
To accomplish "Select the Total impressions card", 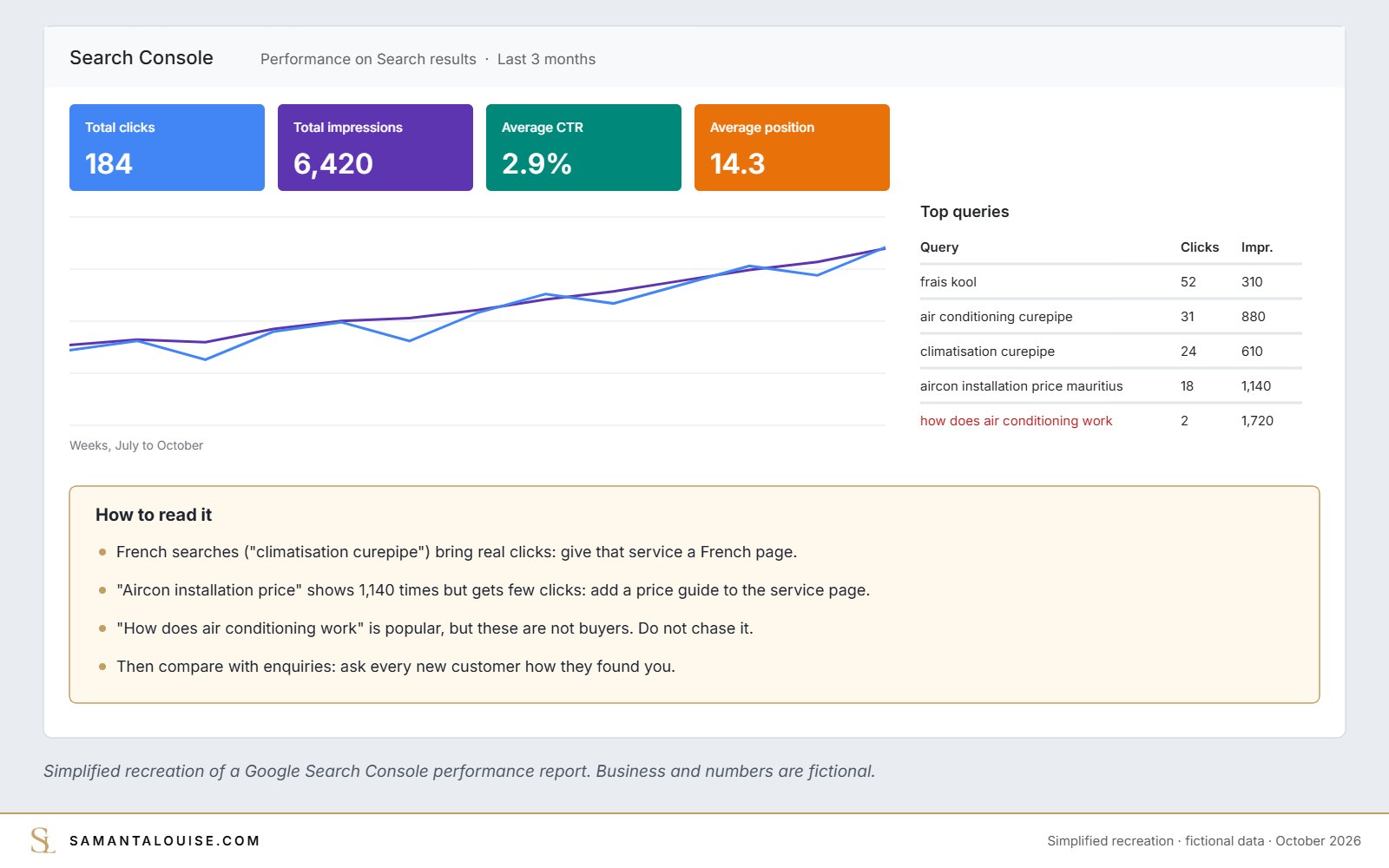I will 375,148.
